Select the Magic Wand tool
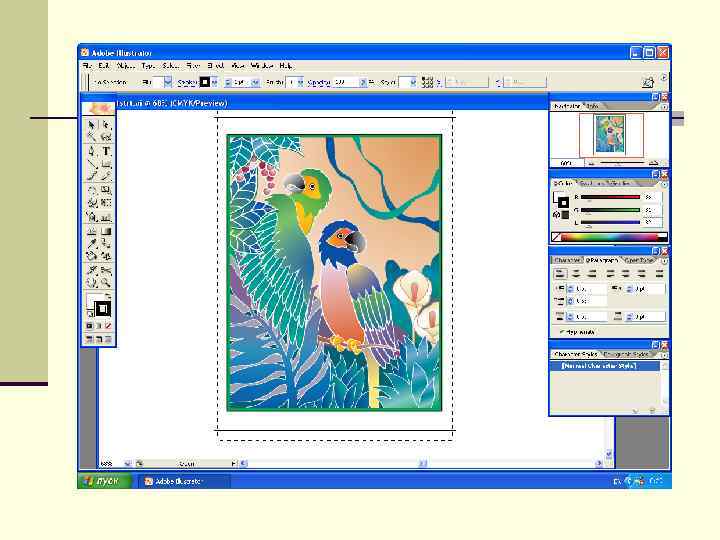The width and height of the screenshot is (720, 540). tap(92, 137)
